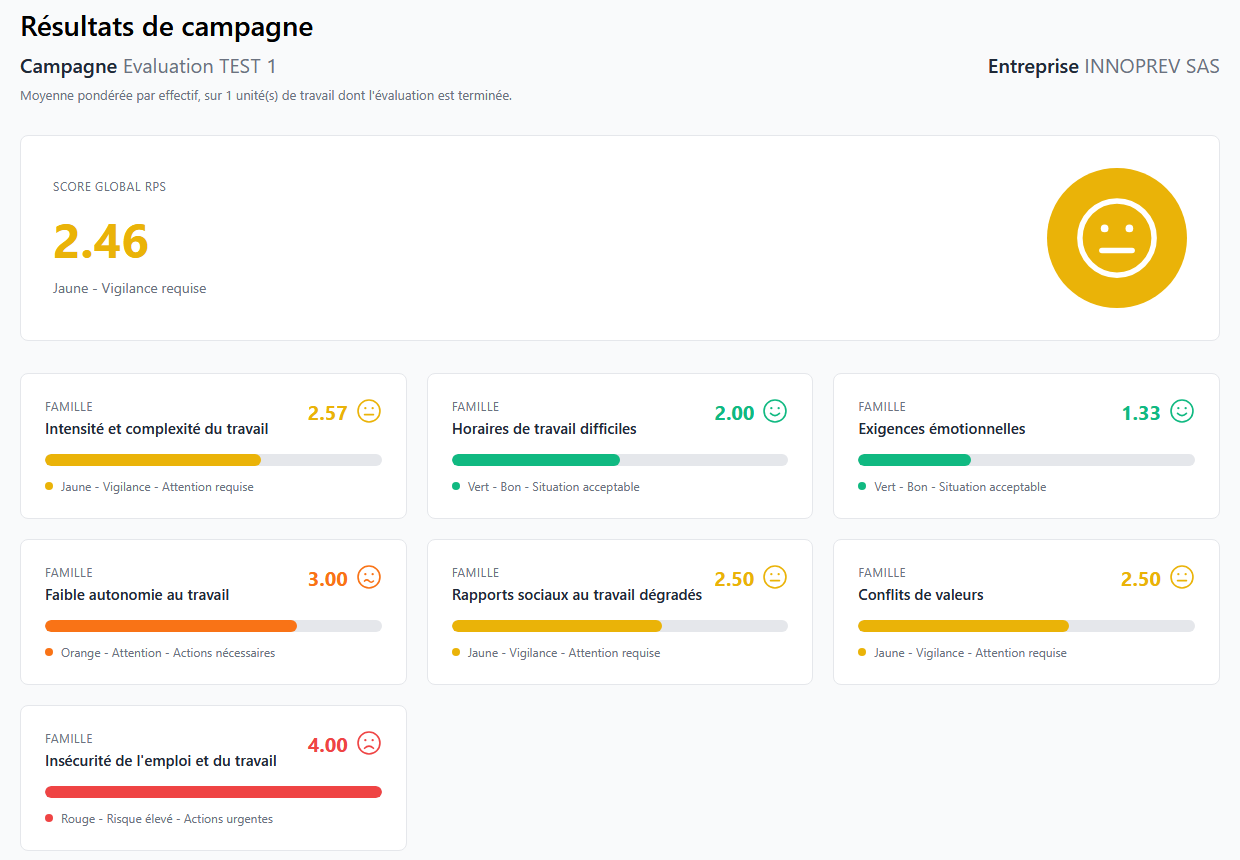This screenshot has height=860, width=1240.
Task: Click the red dot before Rouge - Risque élevé
Action: tap(49, 819)
